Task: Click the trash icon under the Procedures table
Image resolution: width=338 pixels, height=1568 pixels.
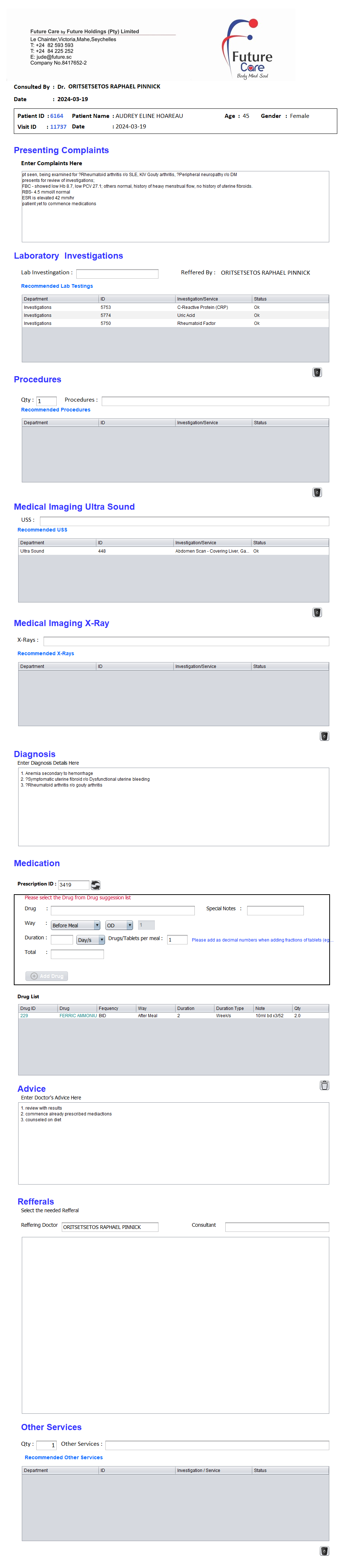Action: 317,493
